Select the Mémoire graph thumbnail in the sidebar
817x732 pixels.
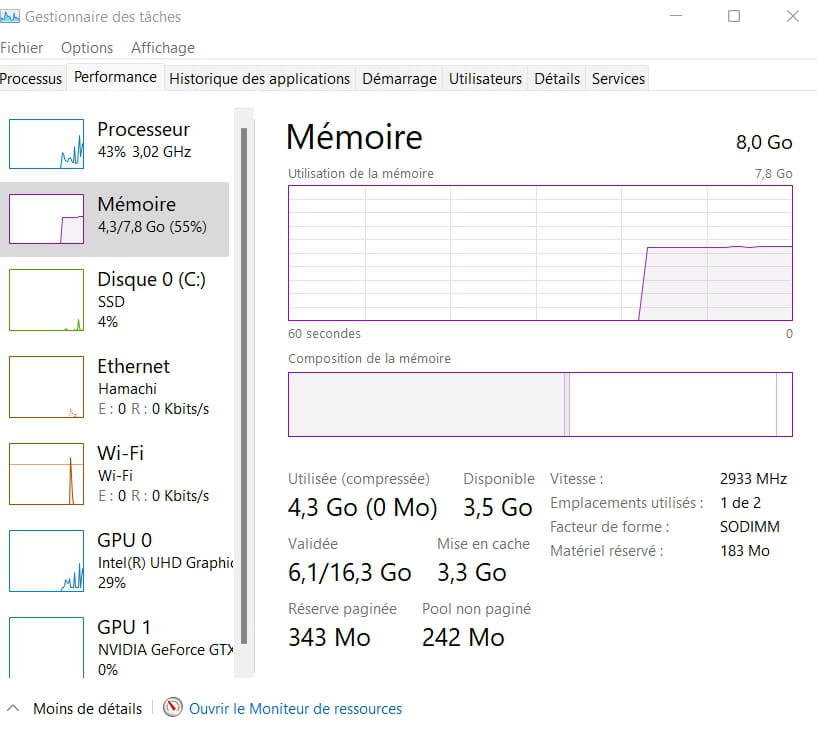46,219
